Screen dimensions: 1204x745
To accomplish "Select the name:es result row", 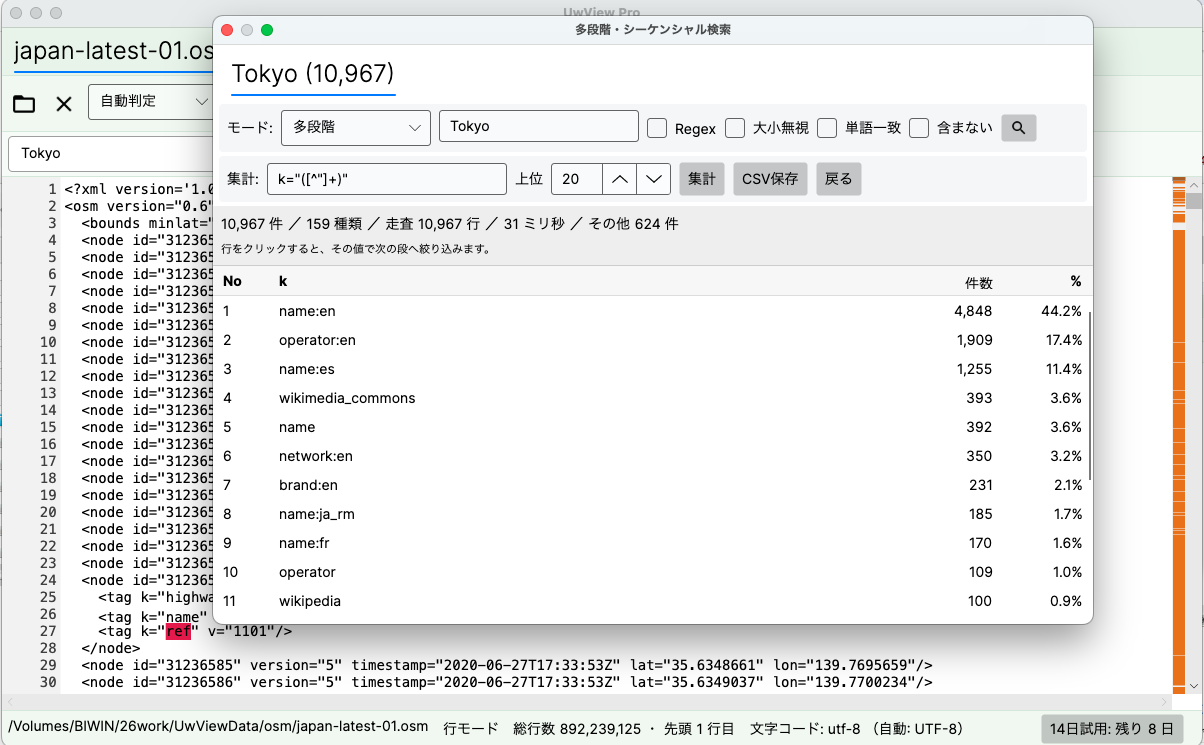I will coord(652,369).
